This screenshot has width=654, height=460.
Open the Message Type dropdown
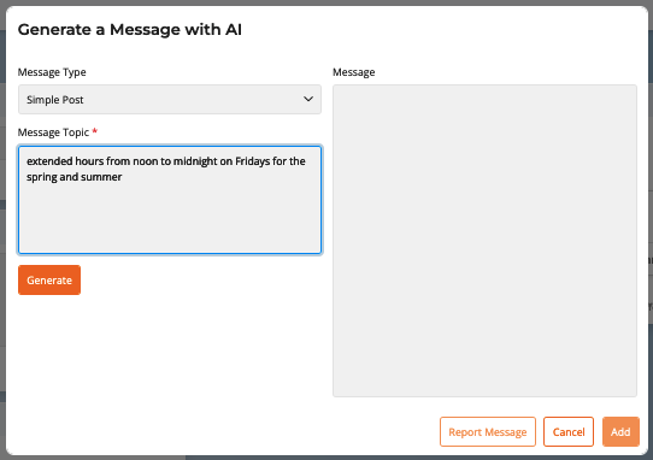coord(169,99)
